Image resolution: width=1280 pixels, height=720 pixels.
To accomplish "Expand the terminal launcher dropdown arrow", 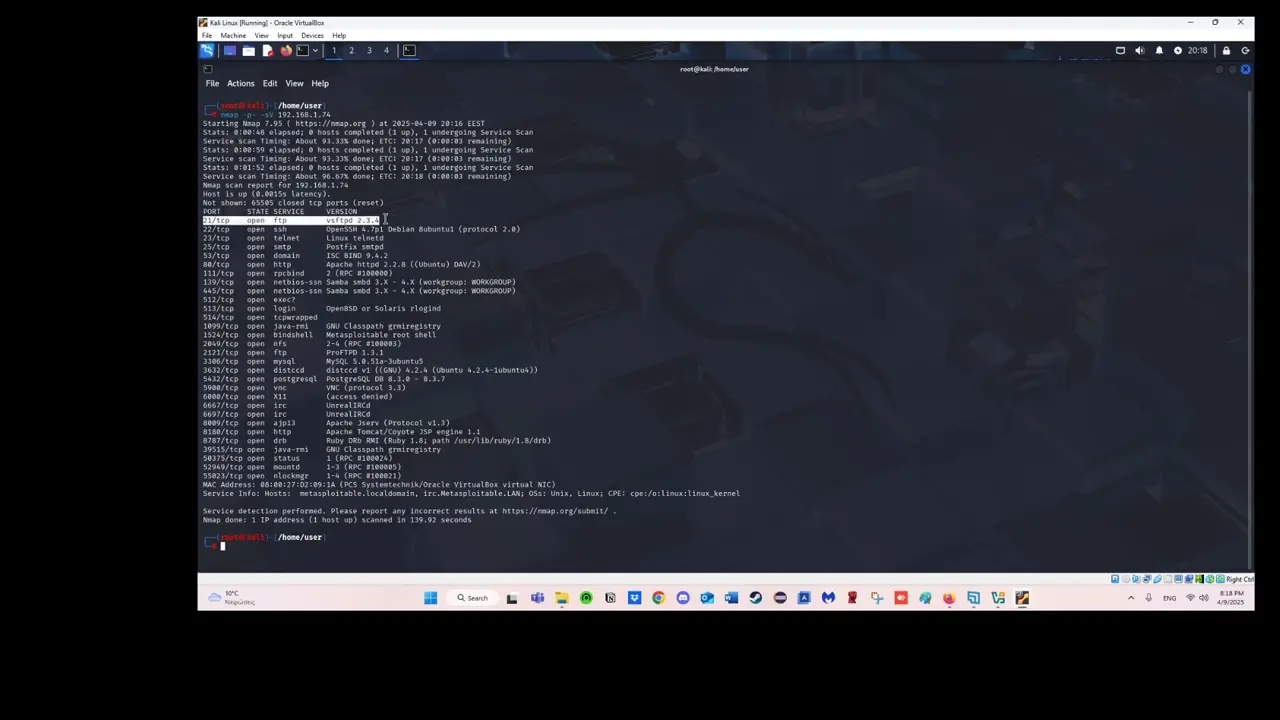I will (x=315, y=50).
